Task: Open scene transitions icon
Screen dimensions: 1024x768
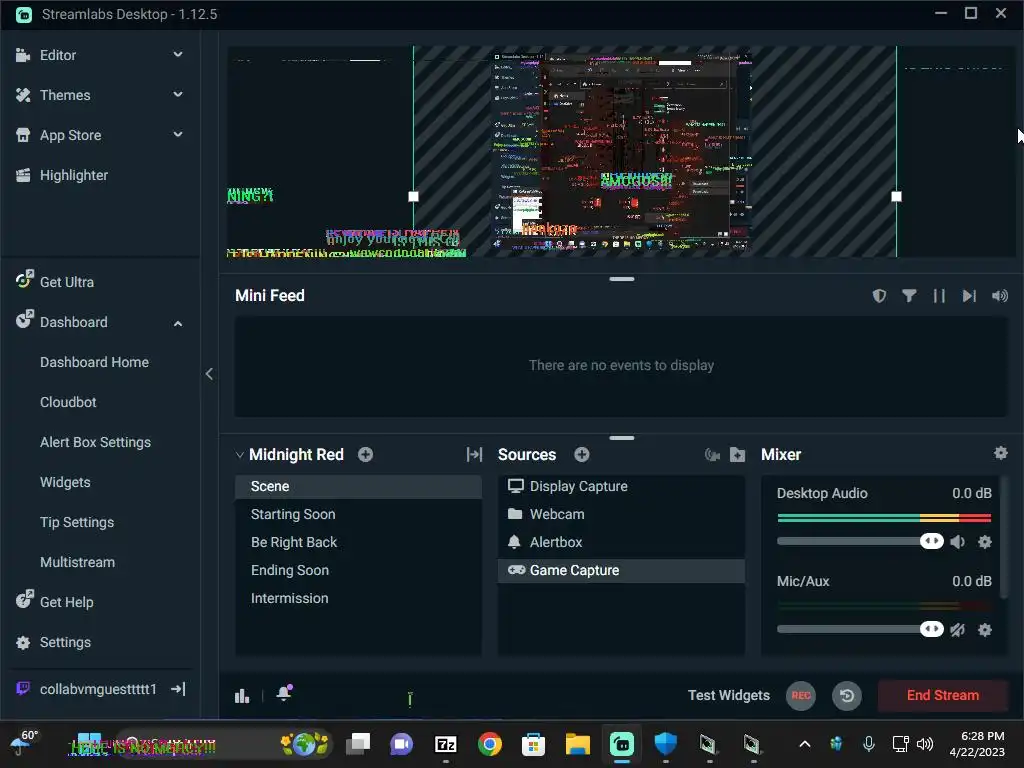Action: pos(474,455)
